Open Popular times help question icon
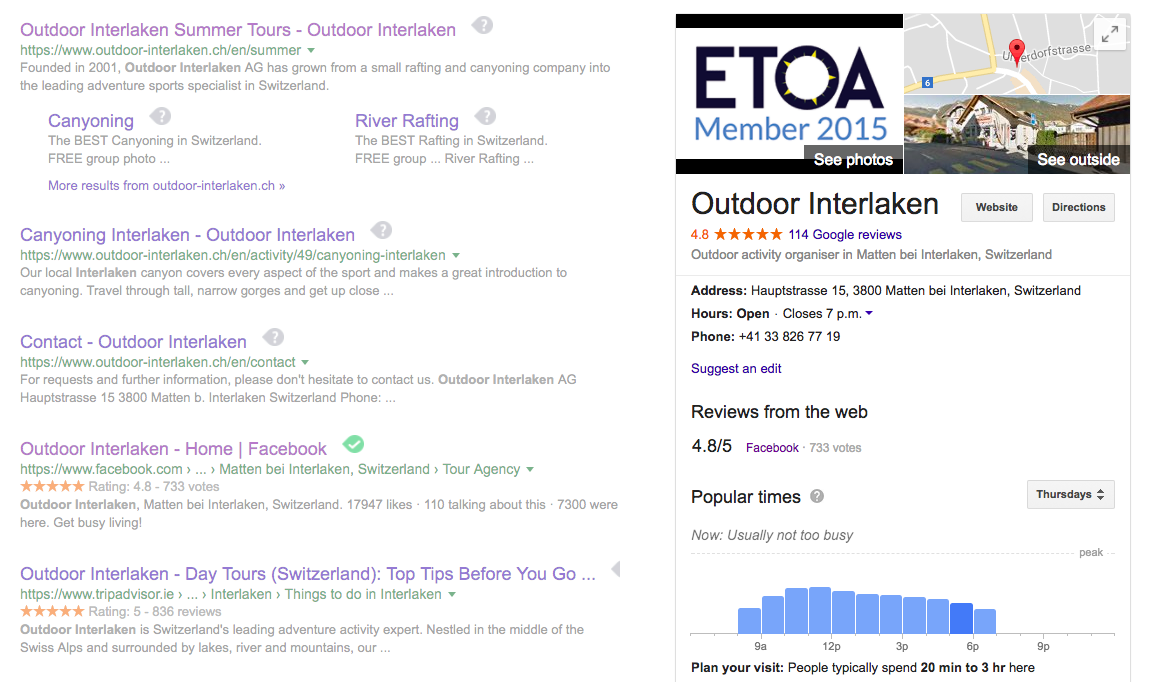Screen dimensions: 1151x682 817,497
